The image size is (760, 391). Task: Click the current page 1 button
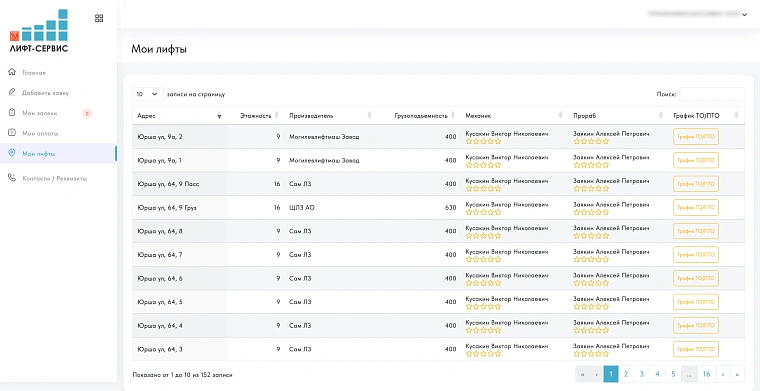[611, 374]
